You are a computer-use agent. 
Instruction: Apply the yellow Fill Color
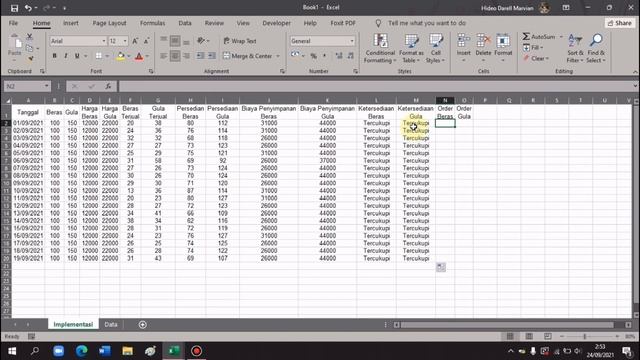point(120,56)
